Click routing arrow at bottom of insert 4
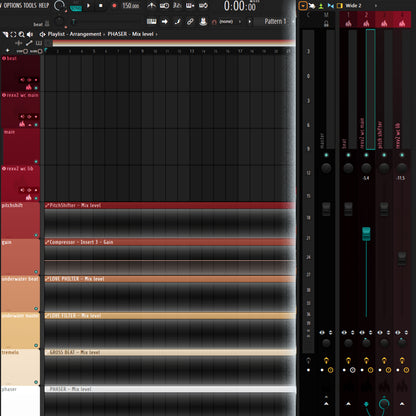Screen dimensions: 416x416 402,404
